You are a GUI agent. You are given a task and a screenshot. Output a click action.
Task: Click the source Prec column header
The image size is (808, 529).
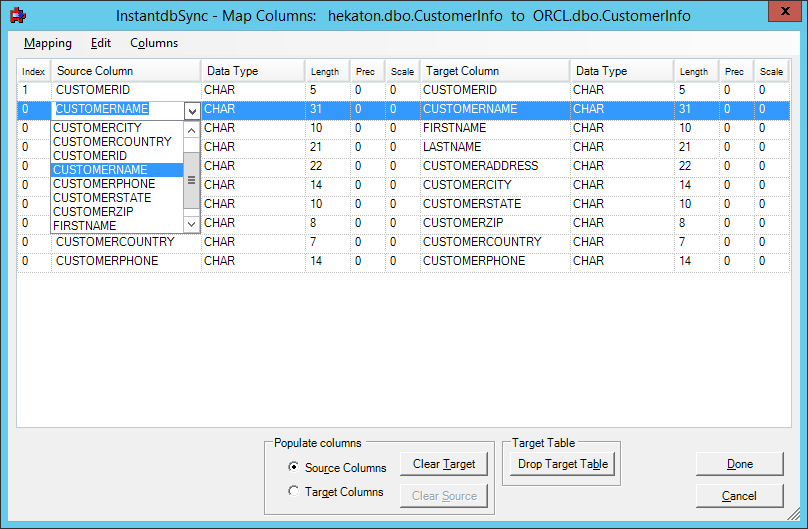[367, 72]
